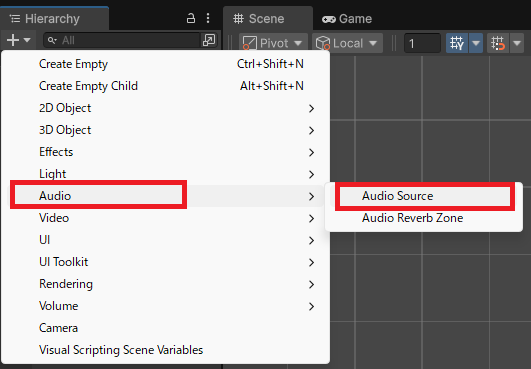Open the Pivot handle position dropdown
The height and width of the screenshot is (369, 531).
point(273,43)
